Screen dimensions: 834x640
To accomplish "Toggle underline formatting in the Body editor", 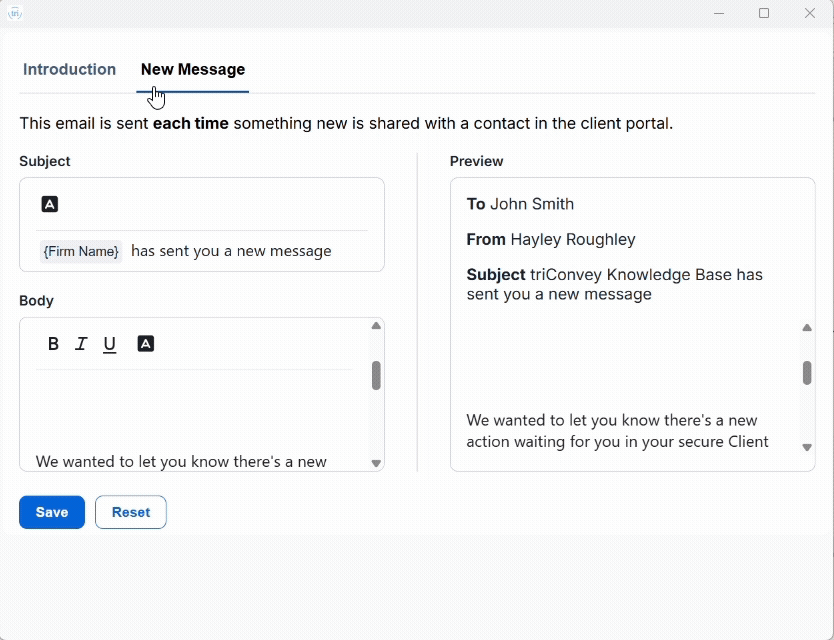I will [110, 344].
